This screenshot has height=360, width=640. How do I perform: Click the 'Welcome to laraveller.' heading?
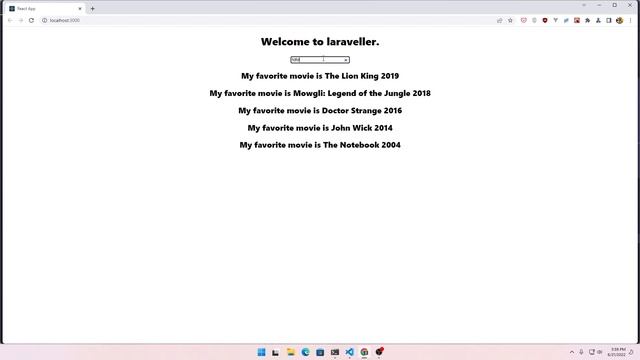tap(320, 42)
